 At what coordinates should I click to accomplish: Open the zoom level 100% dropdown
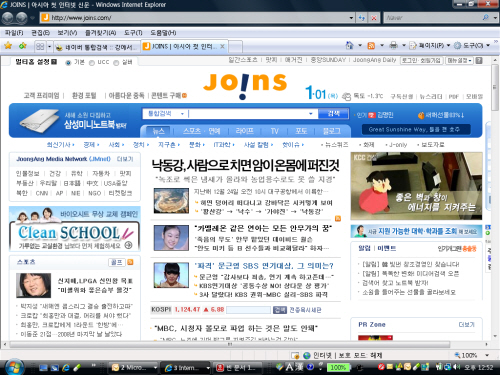click(x=487, y=355)
